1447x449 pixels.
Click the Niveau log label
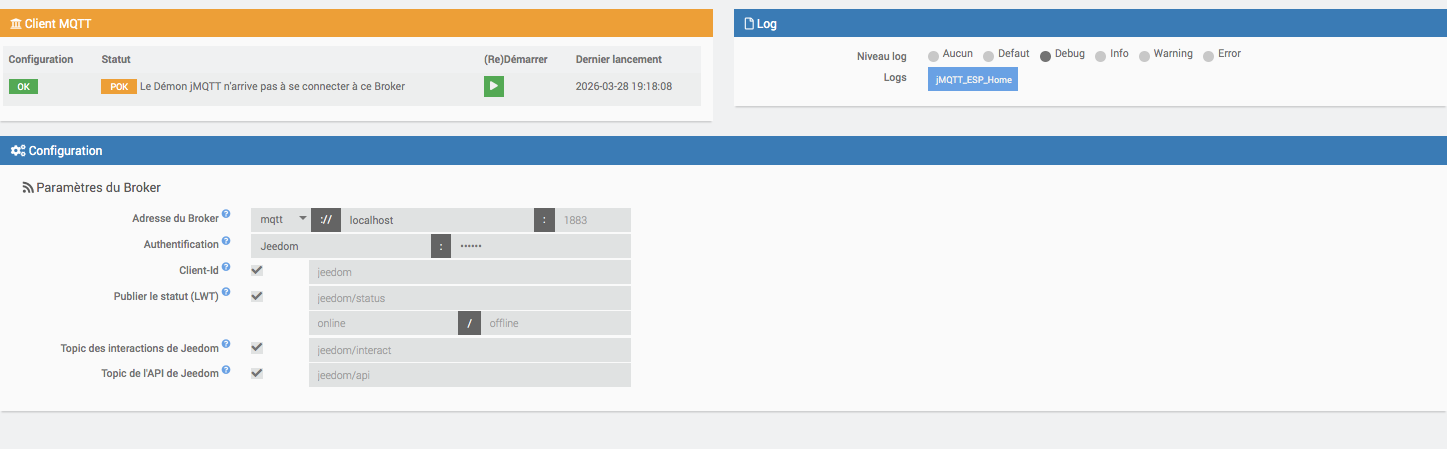click(x=882, y=56)
